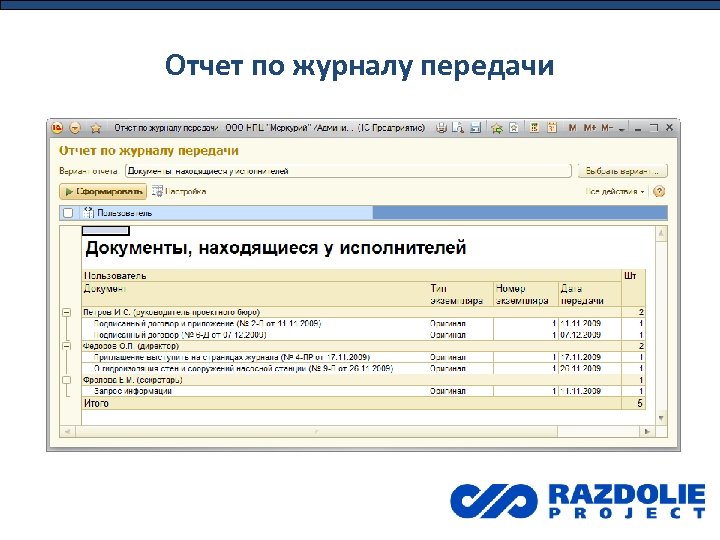Click the horizontal scrollbar right arrow
This screenshot has width=720, height=540.
[x=647, y=432]
